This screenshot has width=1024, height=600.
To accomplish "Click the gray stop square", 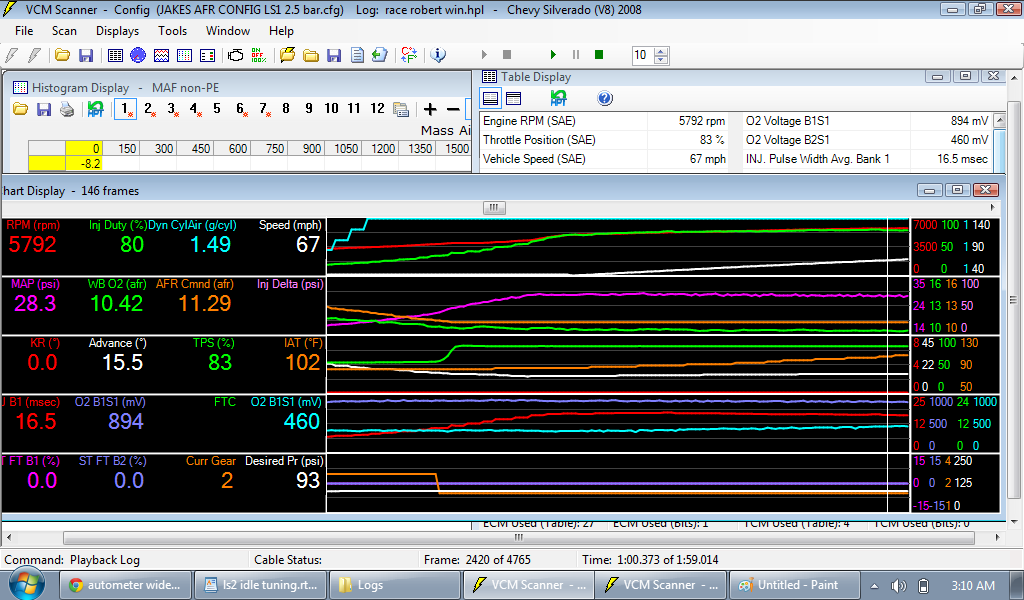I will [507, 55].
